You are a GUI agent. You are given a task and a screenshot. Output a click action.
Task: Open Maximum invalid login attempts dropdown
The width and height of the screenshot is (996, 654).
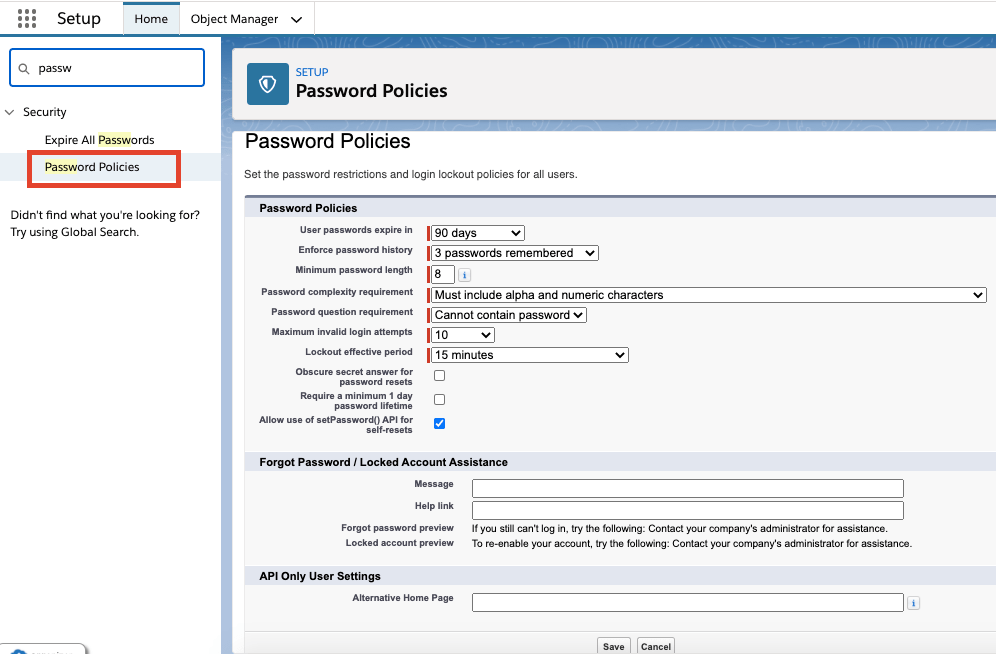click(x=462, y=335)
